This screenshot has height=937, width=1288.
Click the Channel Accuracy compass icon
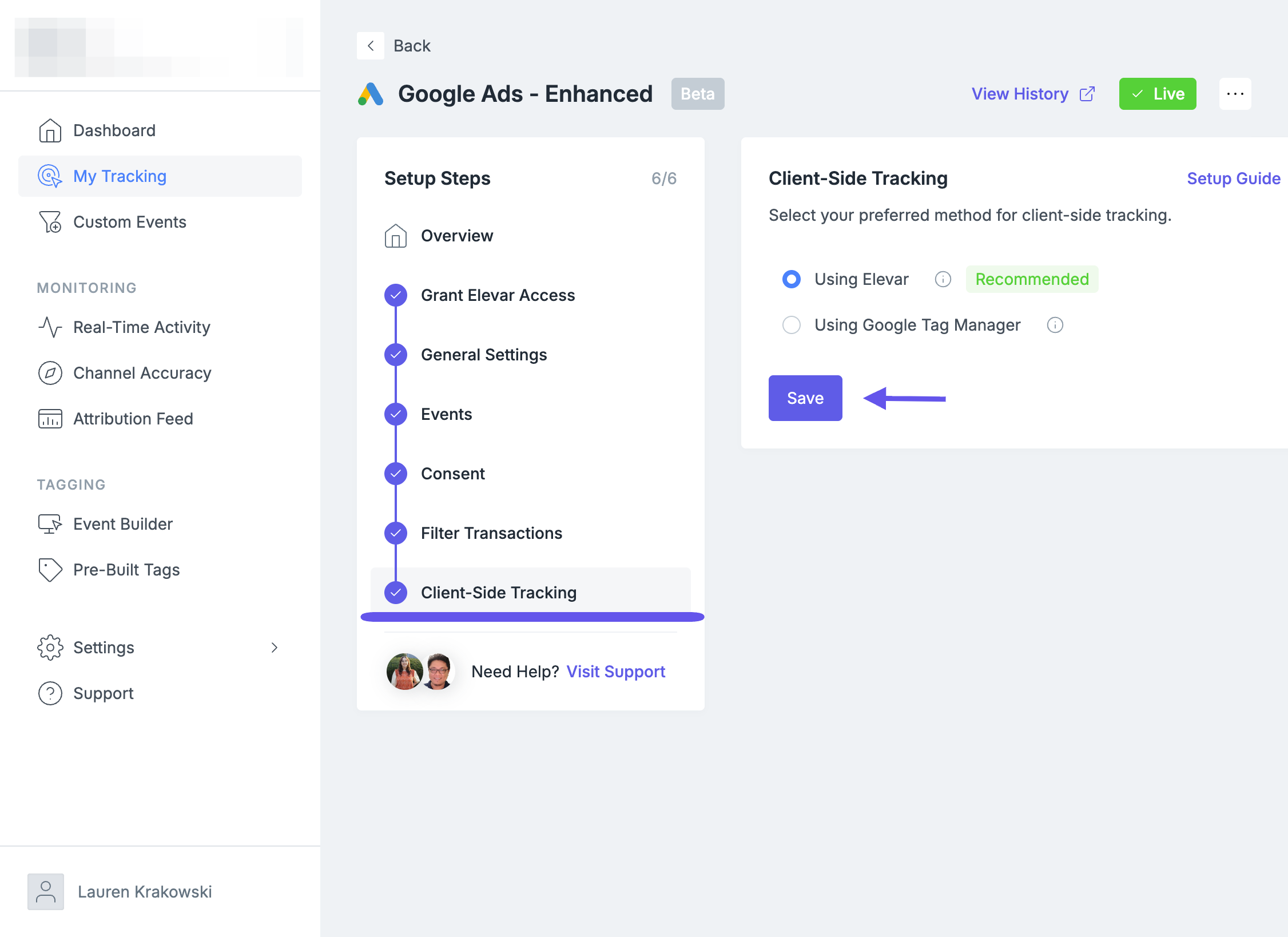[50, 373]
